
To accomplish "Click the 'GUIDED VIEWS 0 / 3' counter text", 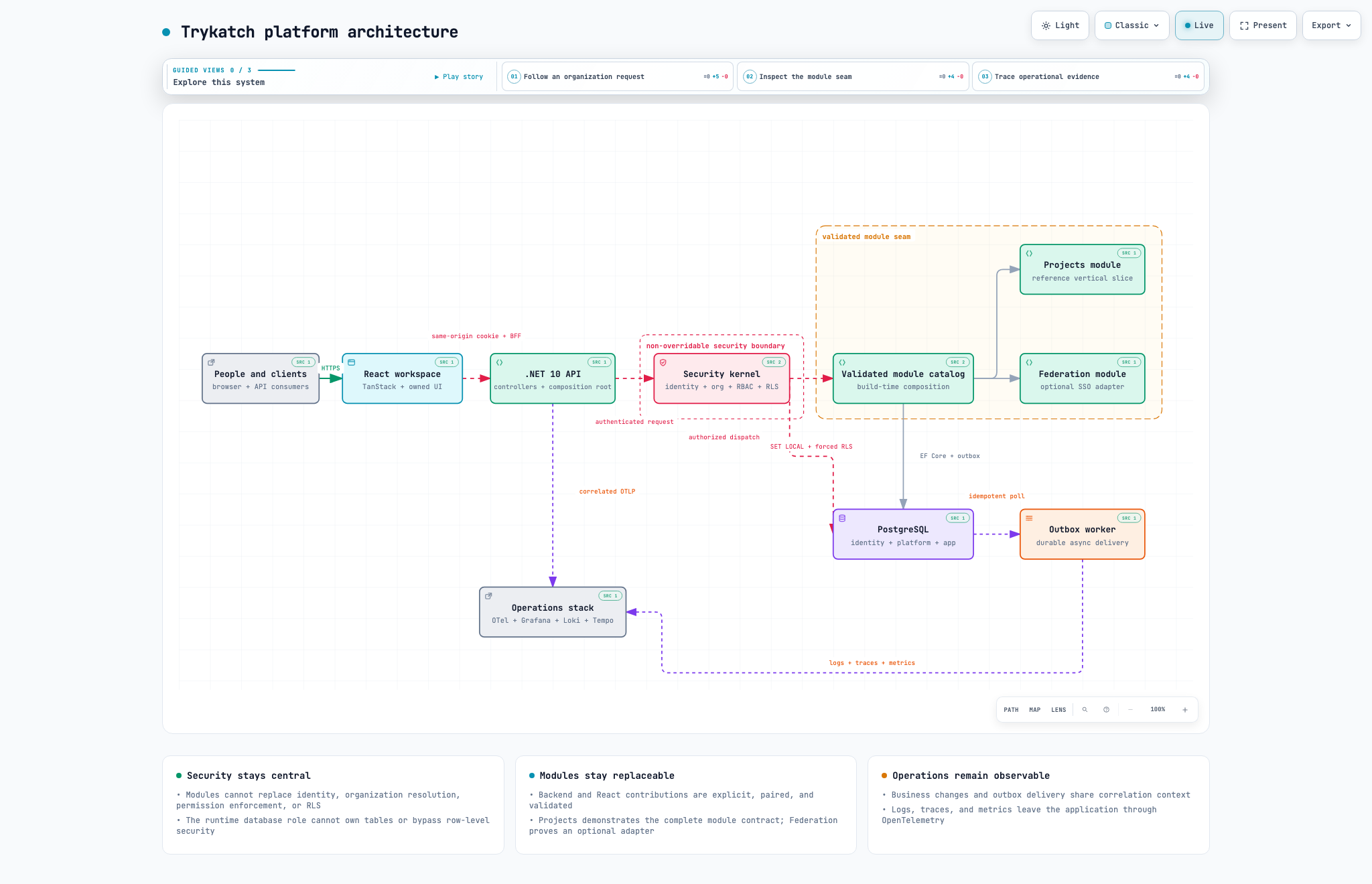I will click(x=212, y=70).
